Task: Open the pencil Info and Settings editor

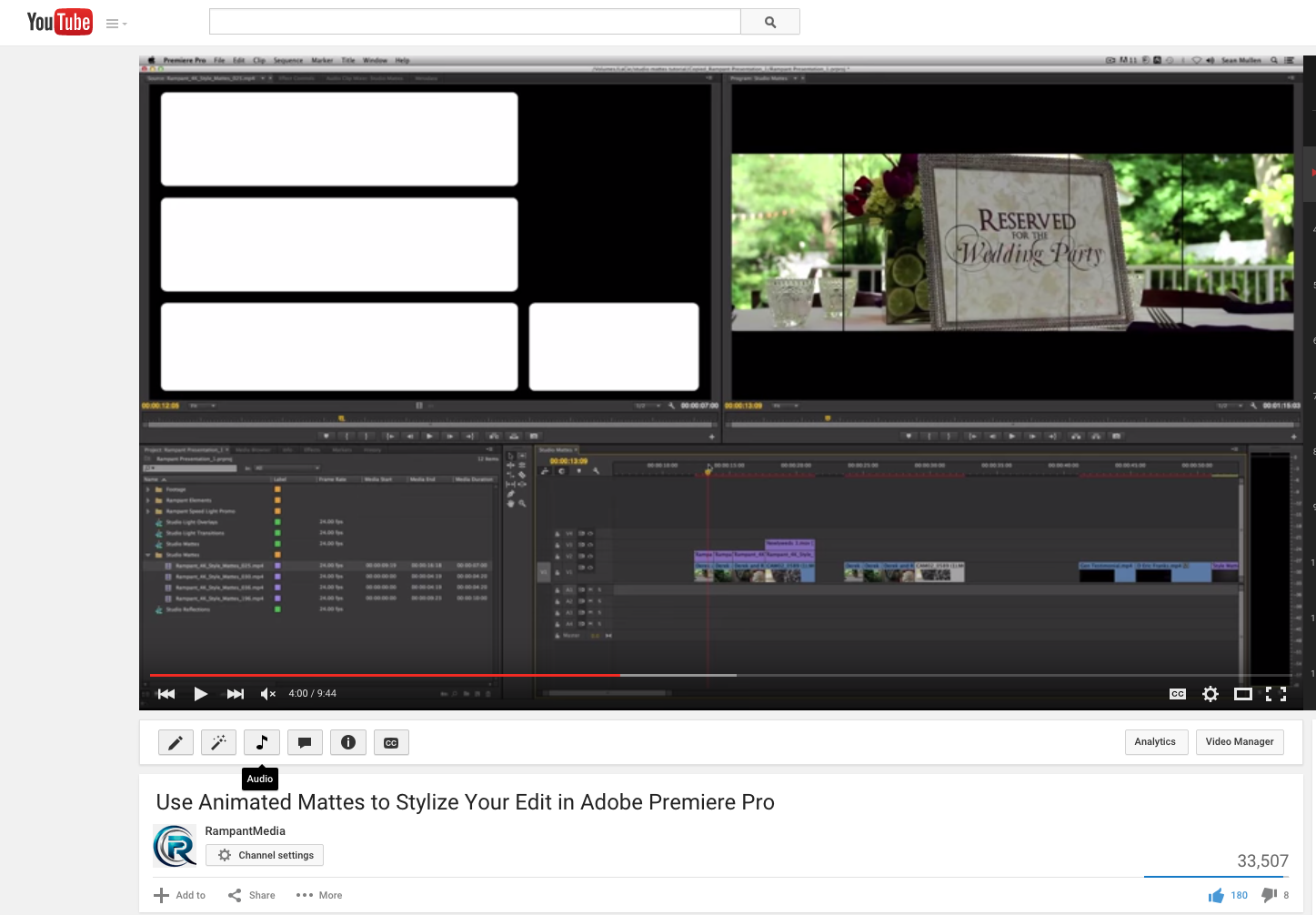Action: click(x=176, y=742)
